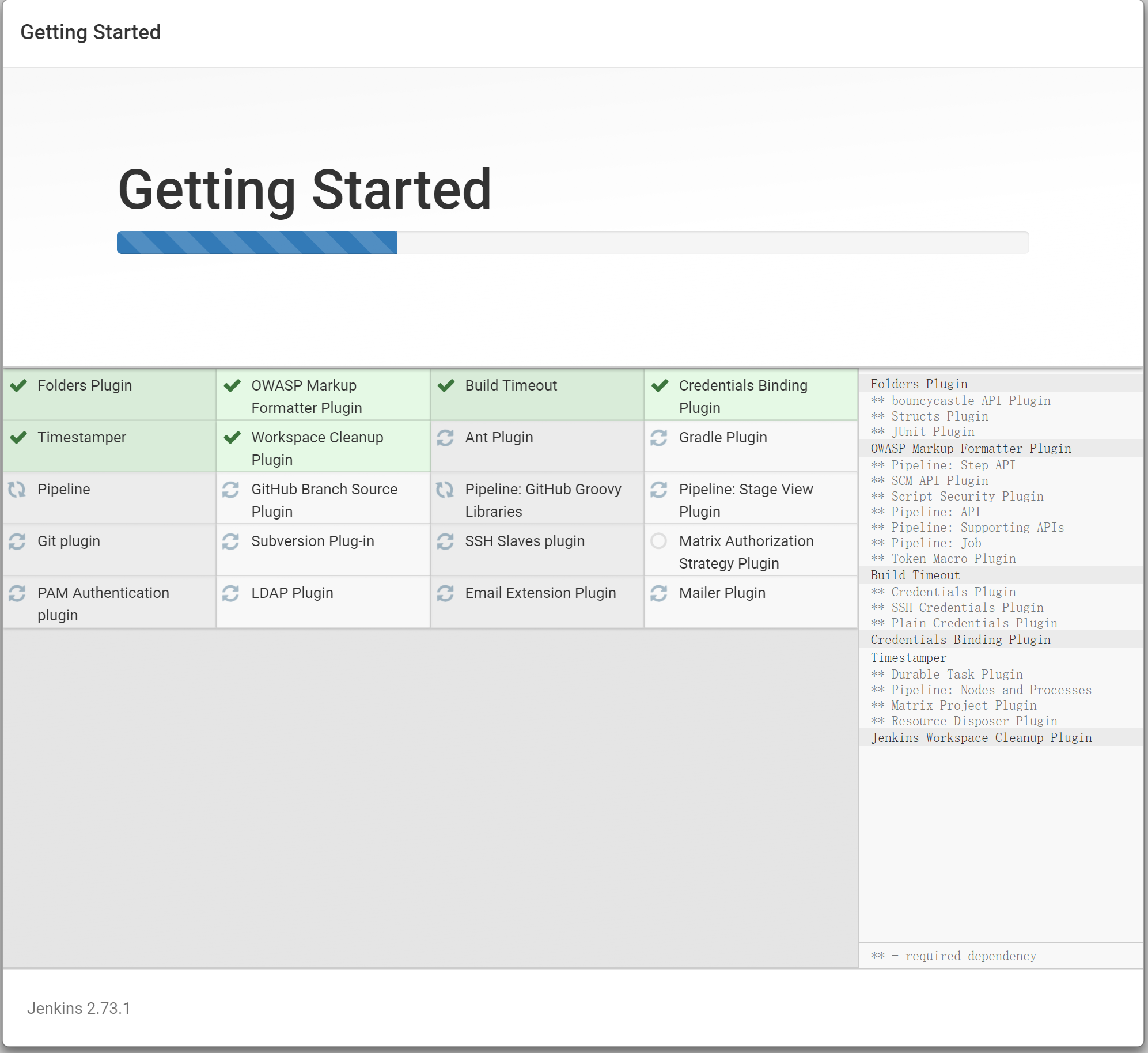Click the green checkmark beside Folders Plugin
The width and height of the screenshot is (1148, 1053).
[x=19, y=385]
